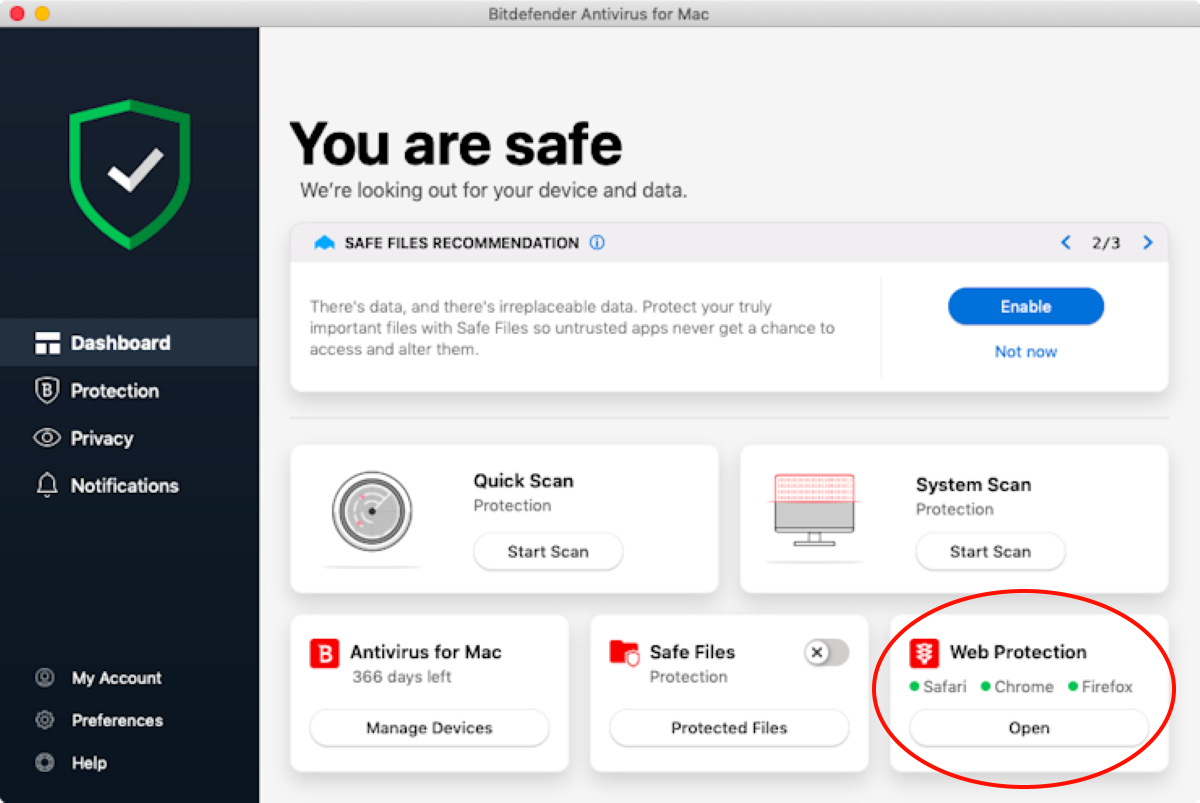Viewport: 1200px width, 803px height.
Task: Open the Notifications section
Action: (129, 486)
